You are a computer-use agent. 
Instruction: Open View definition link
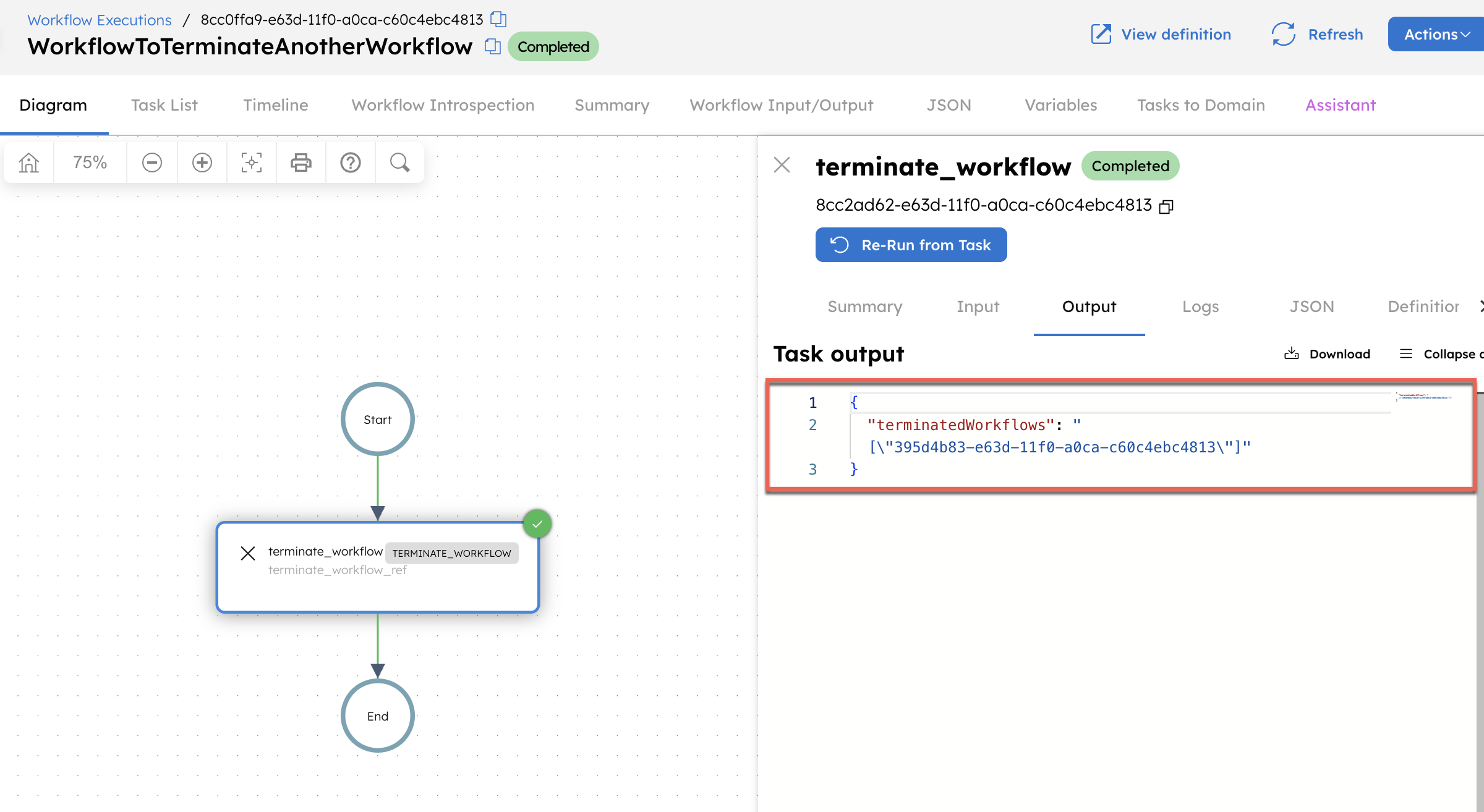1161,34
